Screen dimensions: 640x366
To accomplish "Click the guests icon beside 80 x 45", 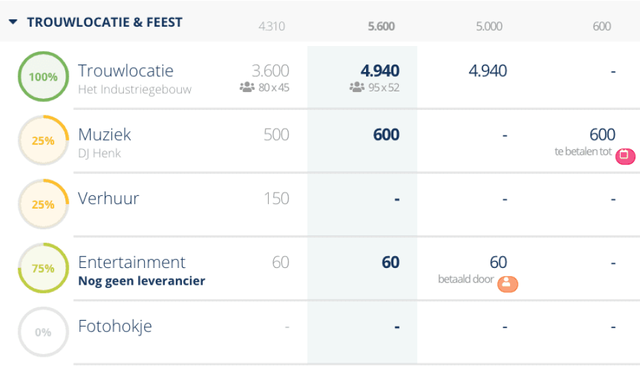I will [x=247, y=87].
